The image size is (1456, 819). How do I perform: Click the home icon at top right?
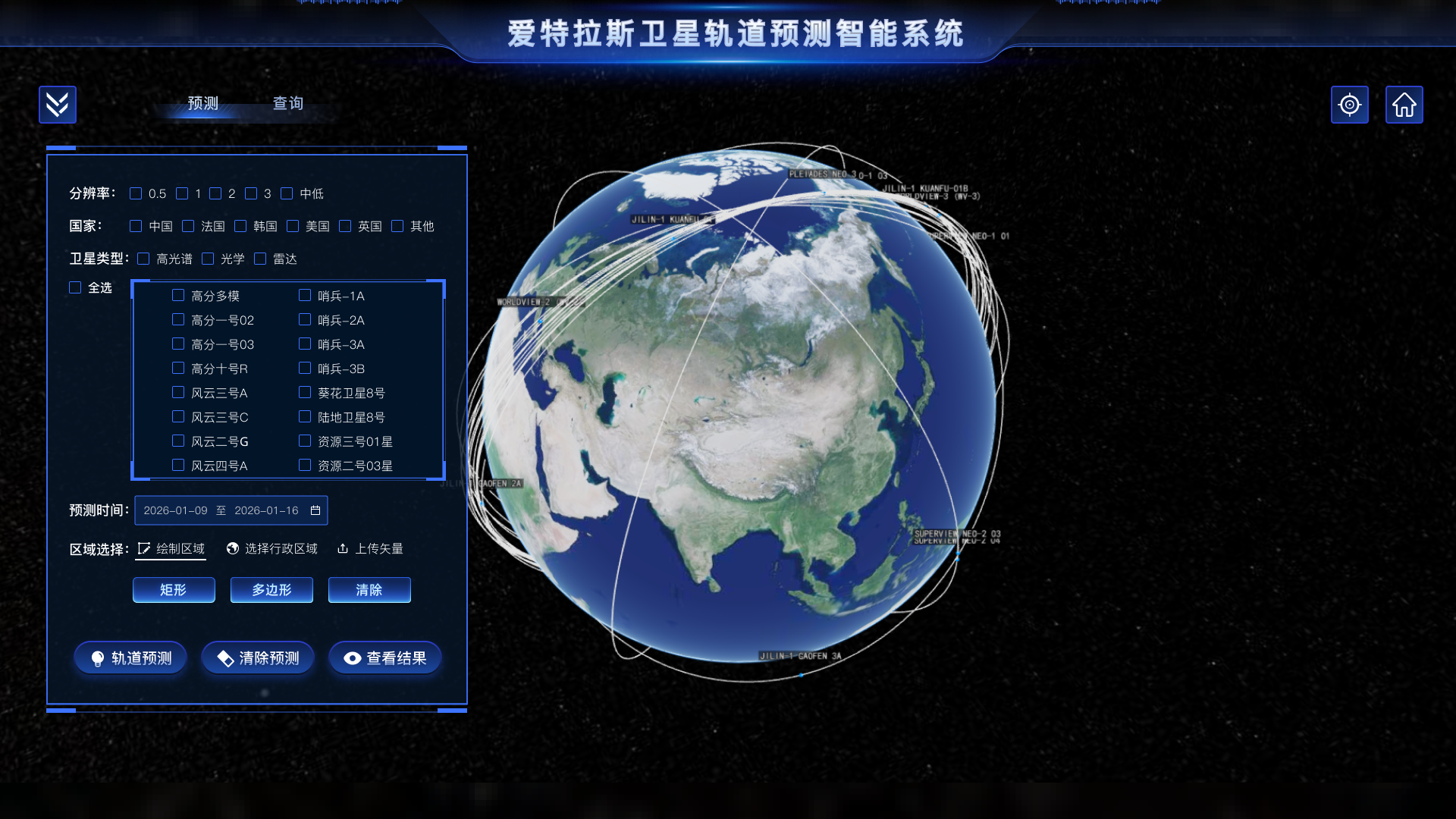[1404, 105]
